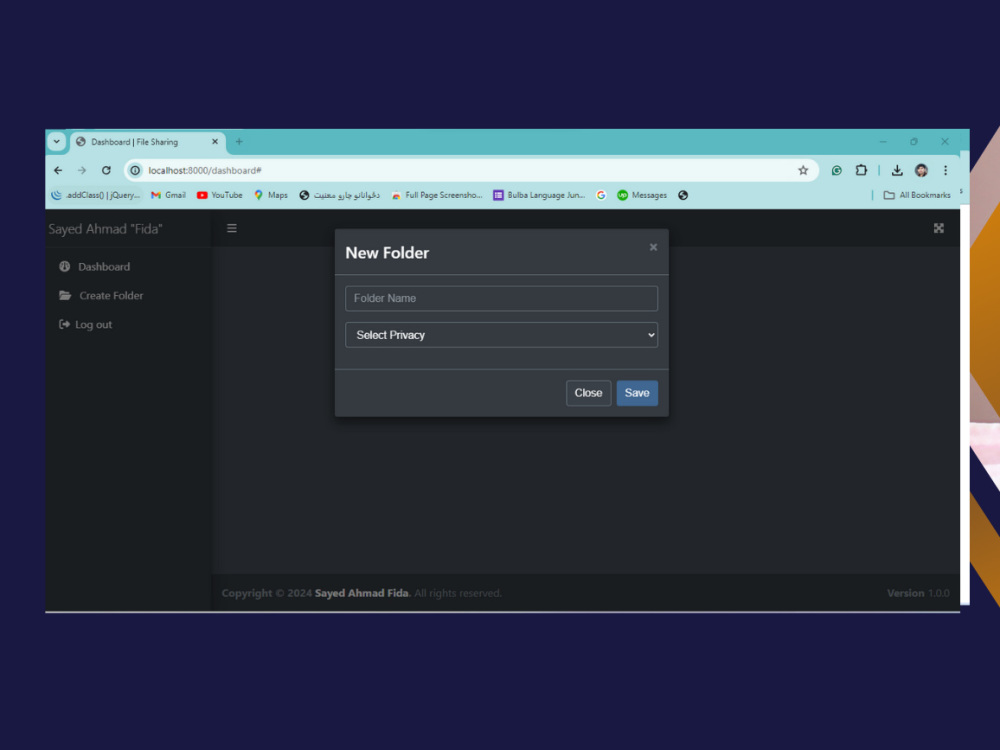Open the Select Privacy dropdown

[x=501, y=335]
